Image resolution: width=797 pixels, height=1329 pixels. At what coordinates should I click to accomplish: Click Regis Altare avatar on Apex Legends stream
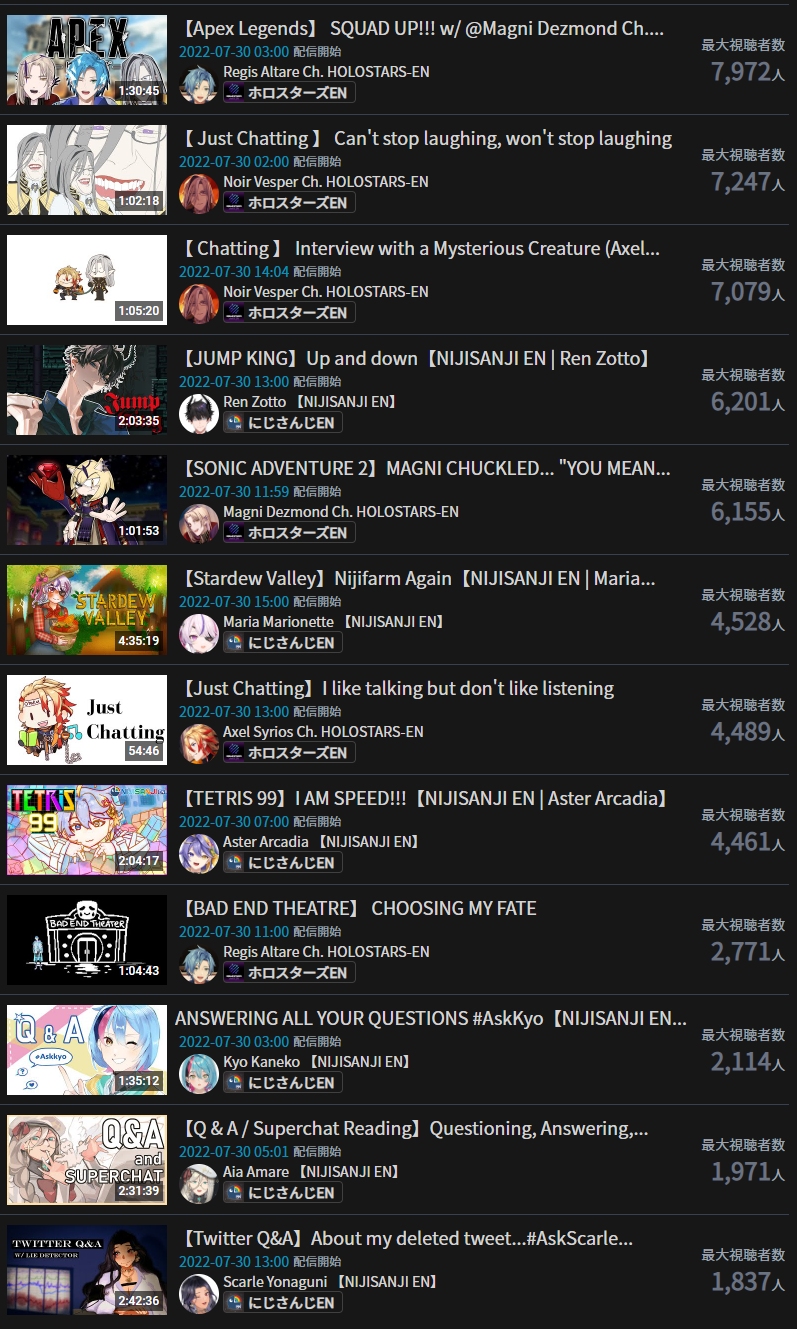point(199,84)
